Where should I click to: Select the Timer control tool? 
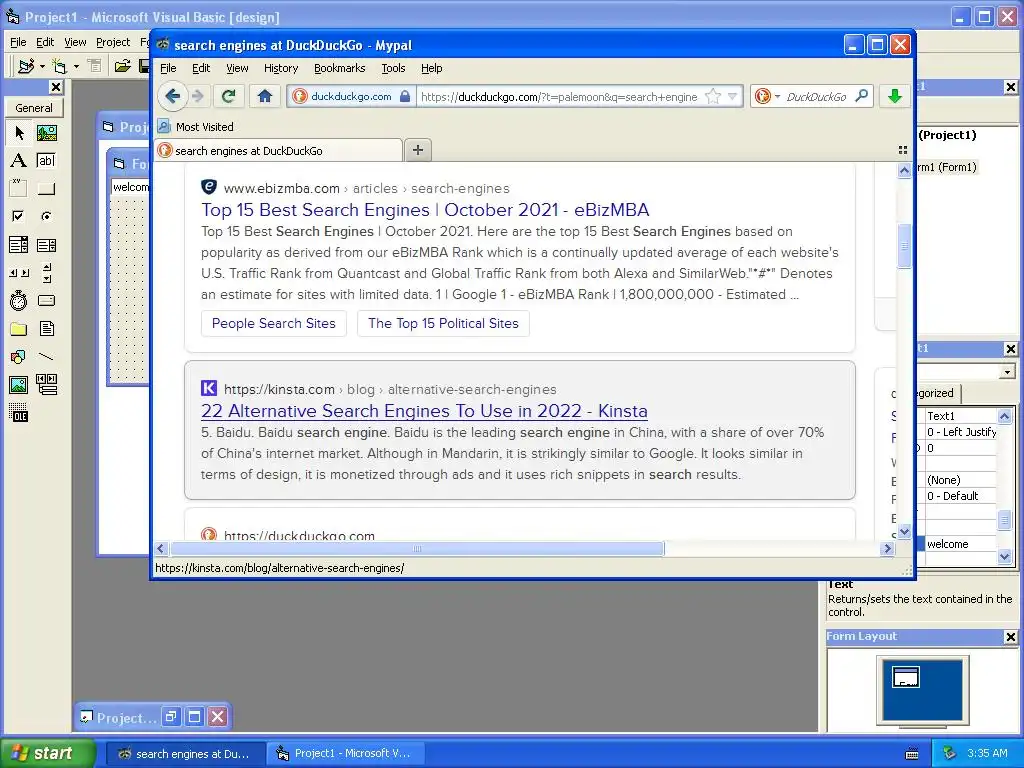[19, 300]
